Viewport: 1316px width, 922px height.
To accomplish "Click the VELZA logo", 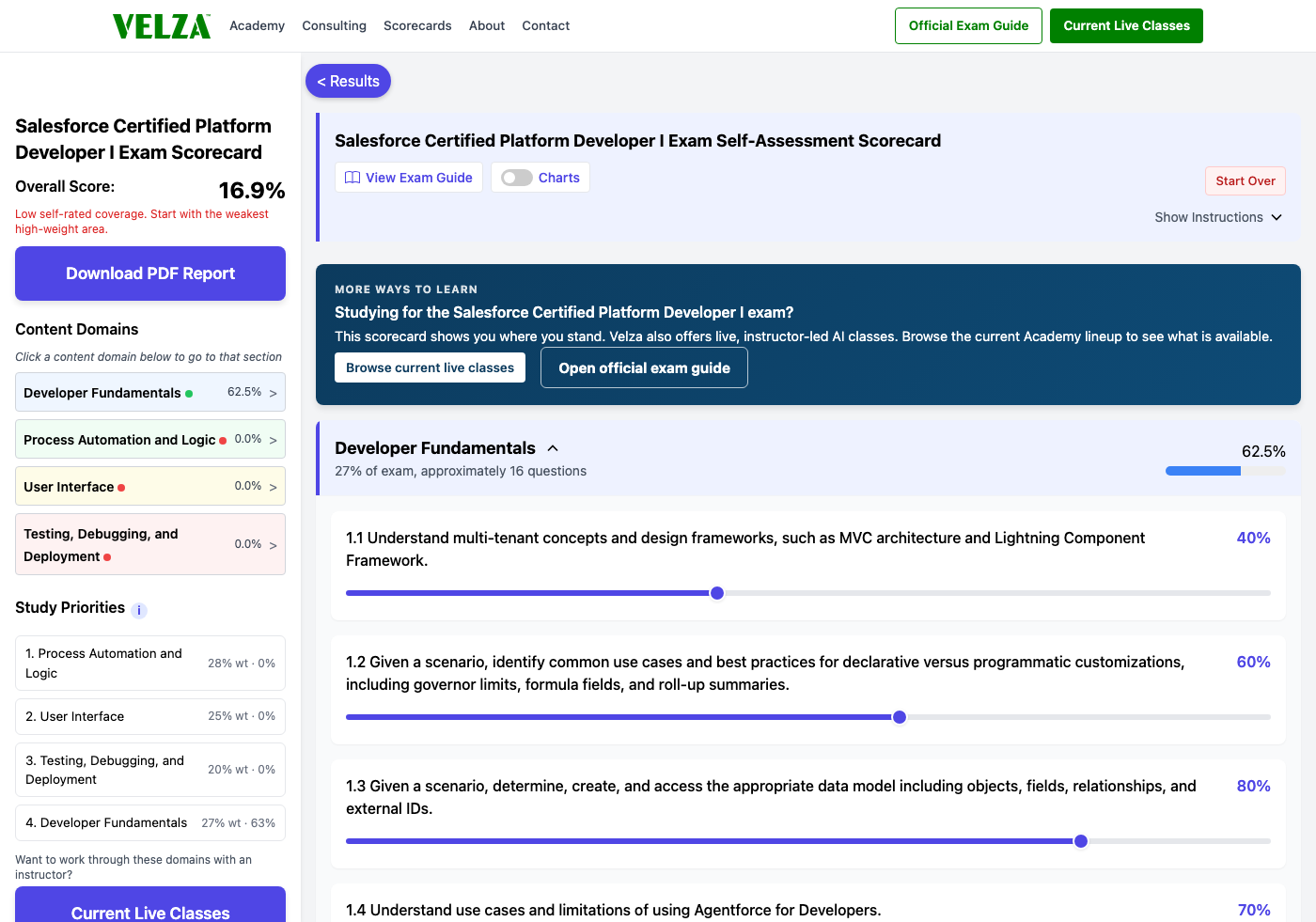I will coord(162,26).
